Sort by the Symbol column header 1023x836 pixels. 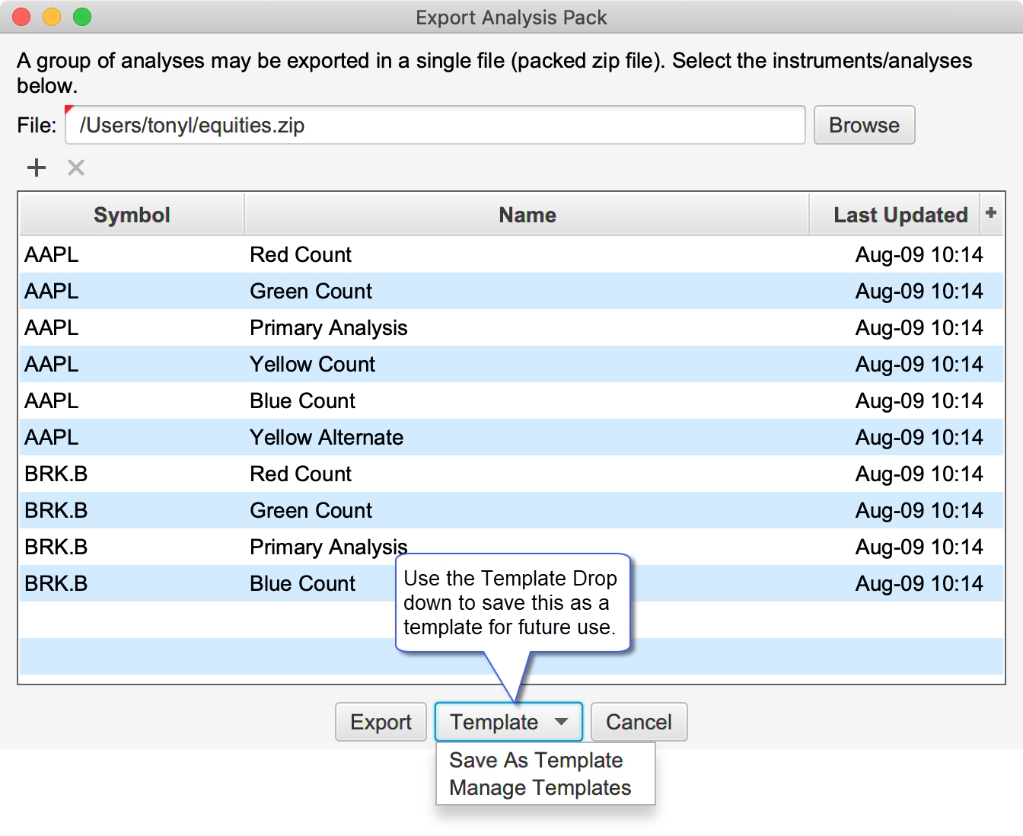pyautogui.click(x=132, y=215)
